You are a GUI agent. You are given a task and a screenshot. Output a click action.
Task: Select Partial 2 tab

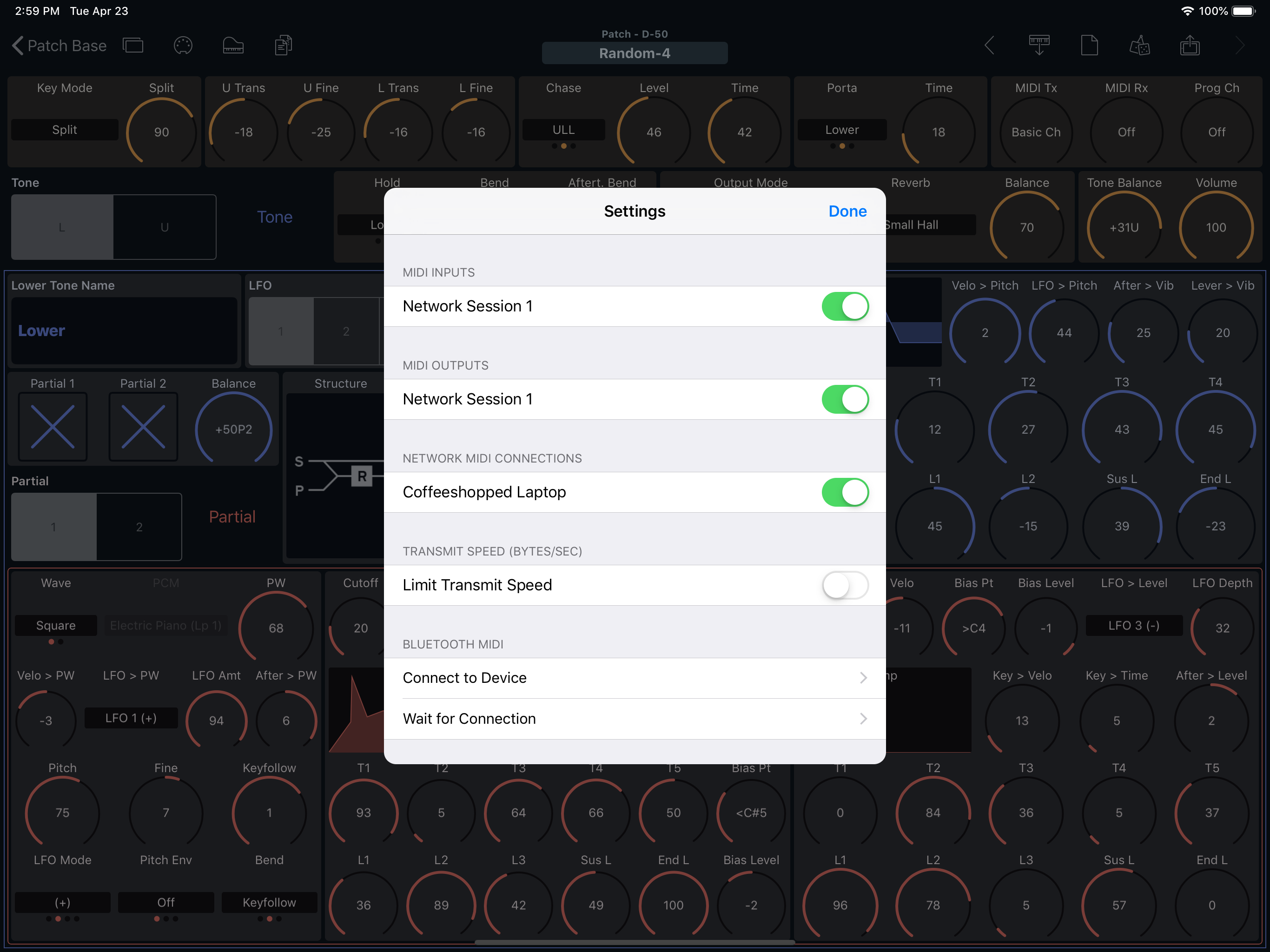coord(139,527)
